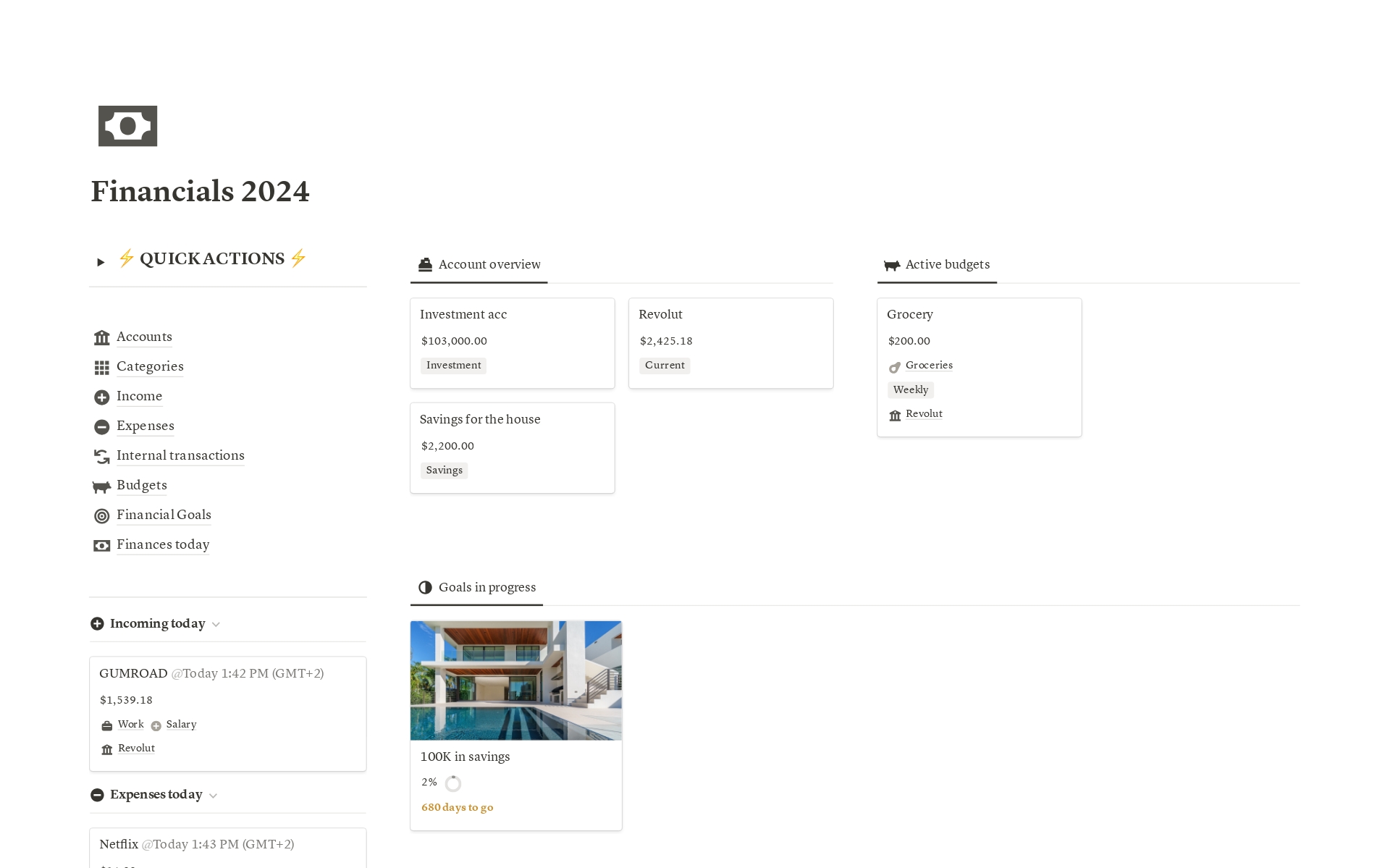Click the Finances today icon
Screen dimensions: 1390x868
100,544
